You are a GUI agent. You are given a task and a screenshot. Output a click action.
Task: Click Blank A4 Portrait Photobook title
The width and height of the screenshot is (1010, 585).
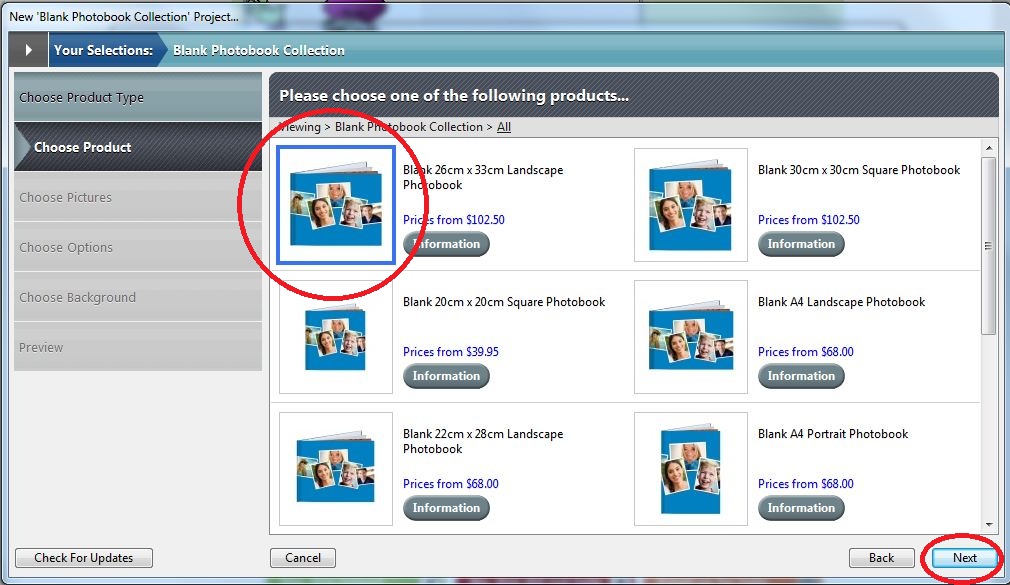pos(833,434)
